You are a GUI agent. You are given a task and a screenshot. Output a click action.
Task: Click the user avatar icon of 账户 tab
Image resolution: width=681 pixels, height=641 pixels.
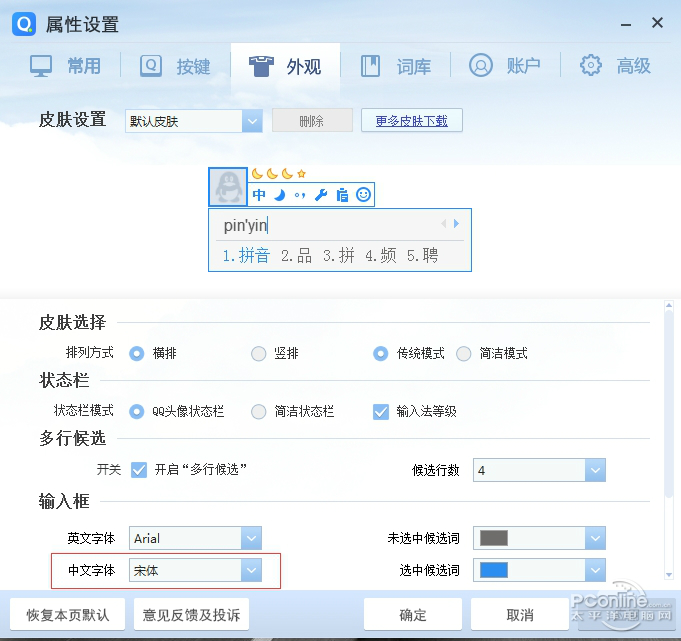pyautogui.click(x=481, y=66)
